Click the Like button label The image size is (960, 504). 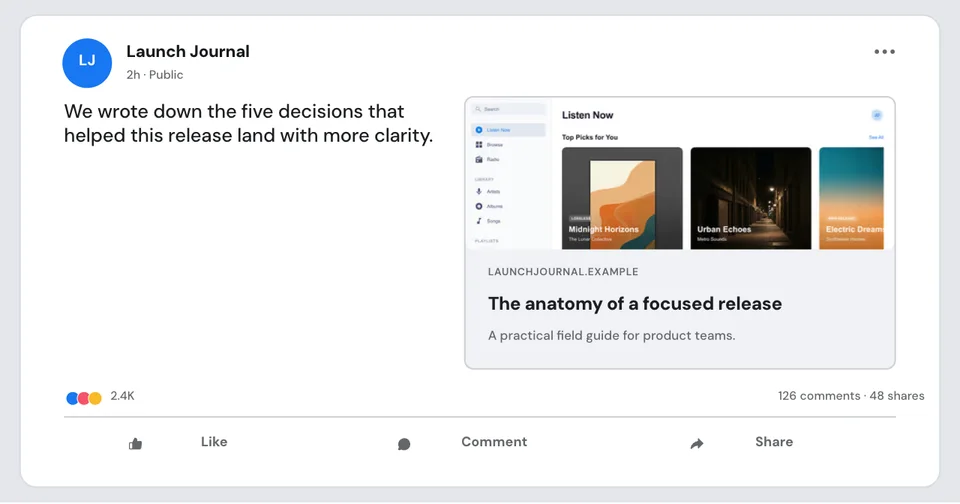click(214, 442)
